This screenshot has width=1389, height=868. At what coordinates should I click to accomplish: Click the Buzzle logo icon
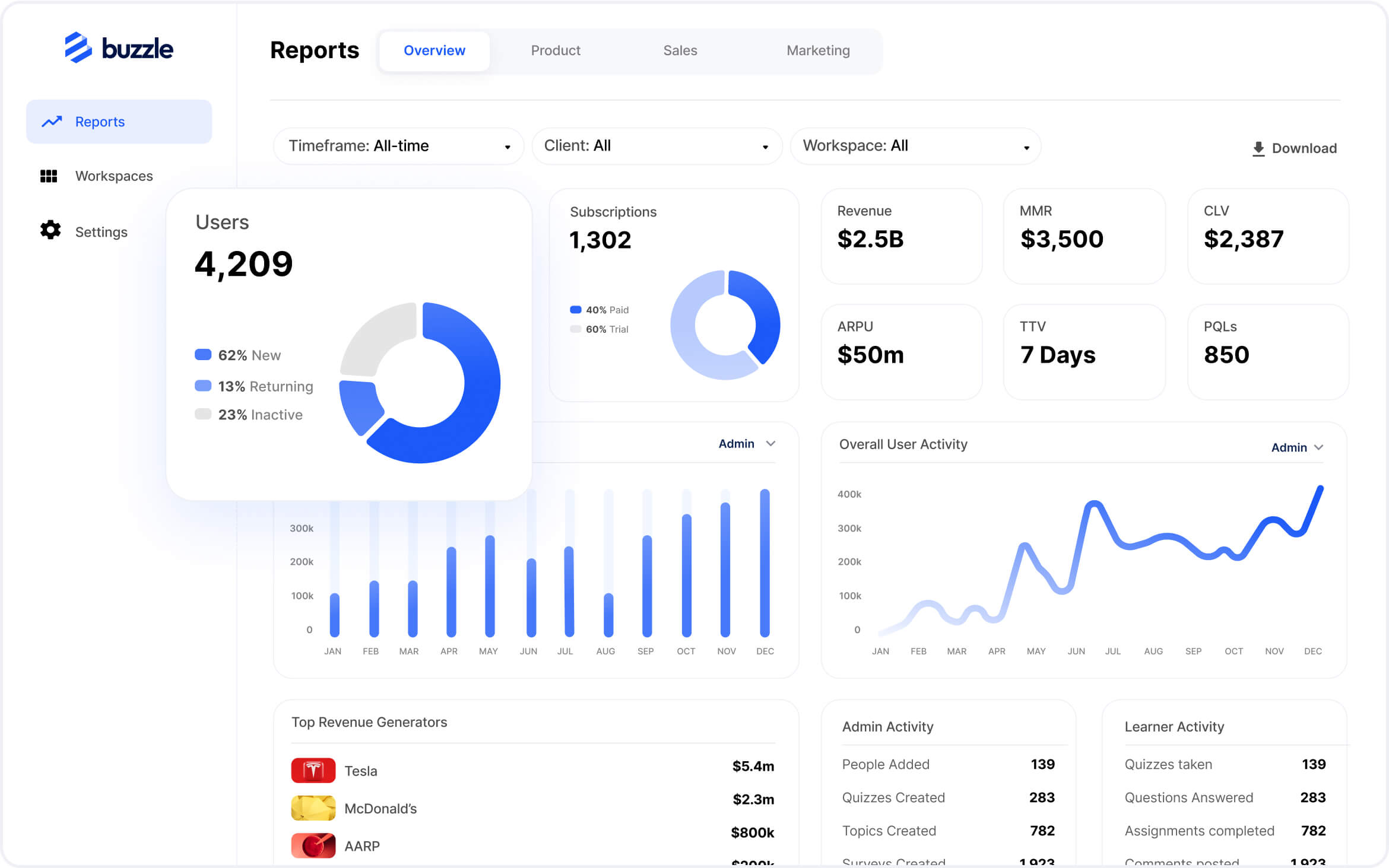click(78, 47)
